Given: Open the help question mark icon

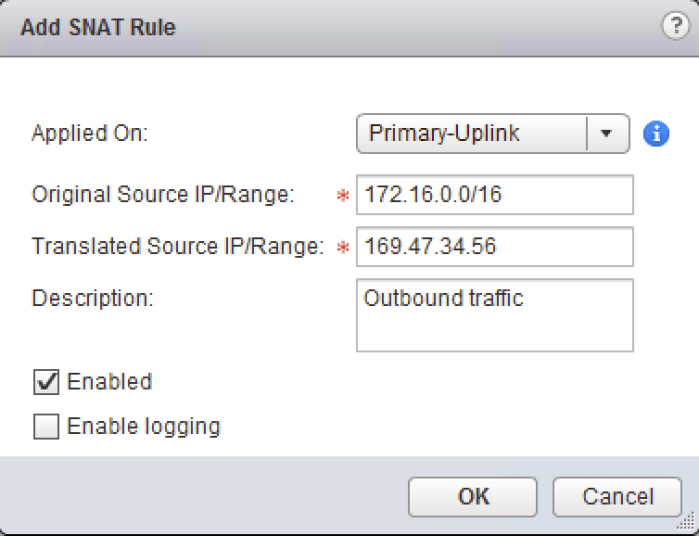Looking at the screenshot, I should pos(676,27).
